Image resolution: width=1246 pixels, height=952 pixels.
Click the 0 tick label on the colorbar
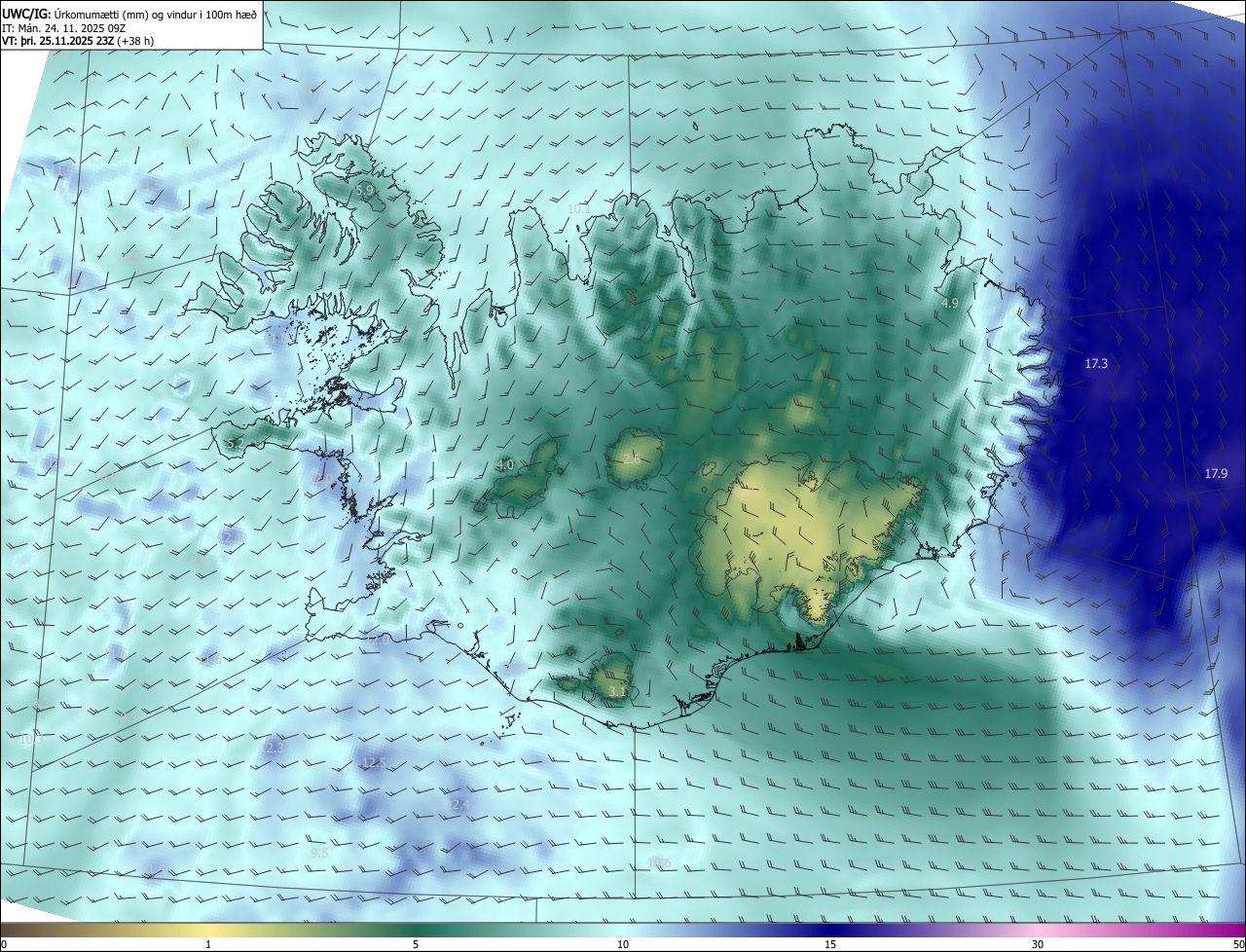tap(3, 944)
